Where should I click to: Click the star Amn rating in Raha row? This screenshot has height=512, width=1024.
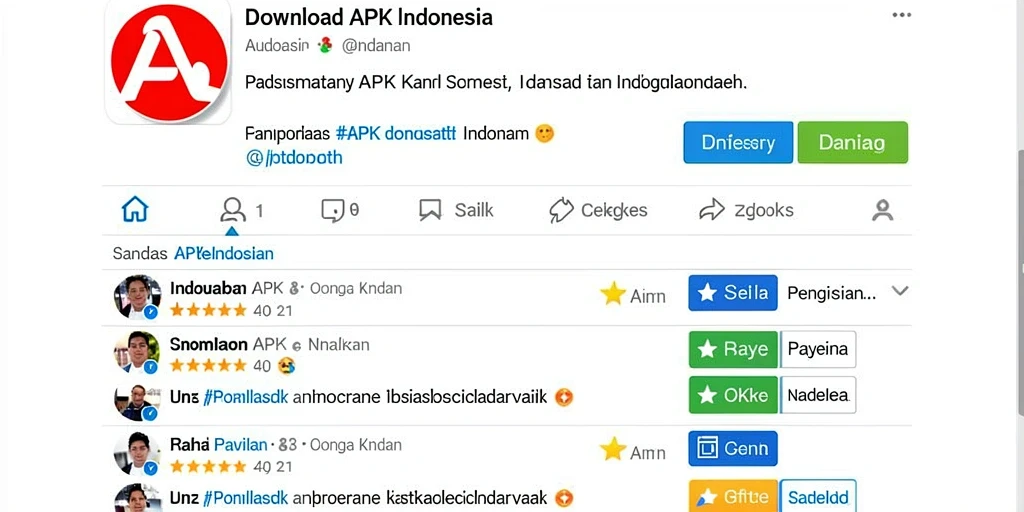(x=633, y=451)
